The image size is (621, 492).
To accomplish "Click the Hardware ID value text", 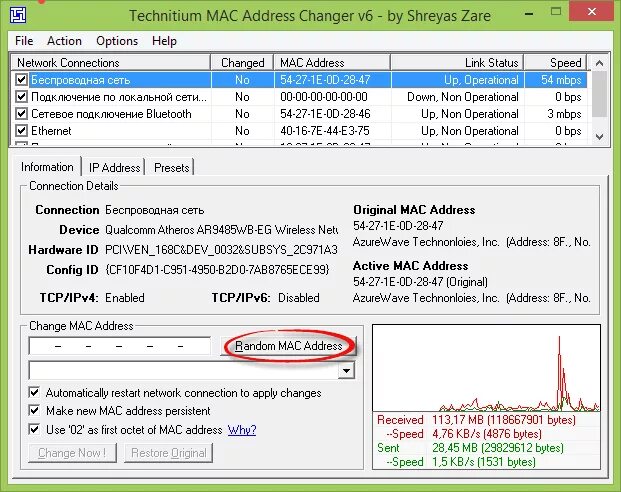I will pyautogui.click(x=221, y=250).
